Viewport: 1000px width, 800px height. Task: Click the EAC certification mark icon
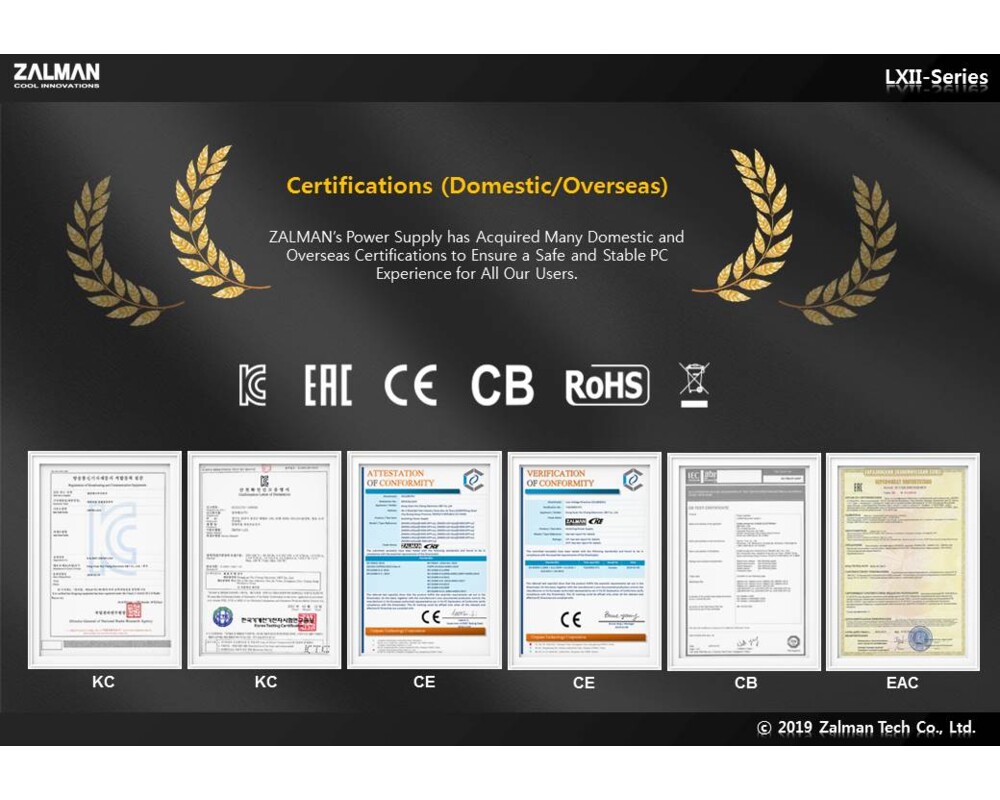point(328,385)
